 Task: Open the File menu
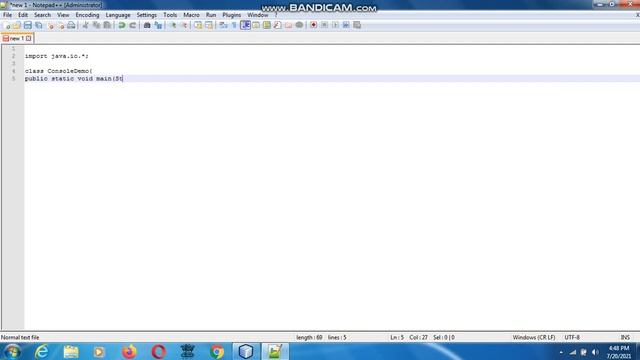(7, 15)
